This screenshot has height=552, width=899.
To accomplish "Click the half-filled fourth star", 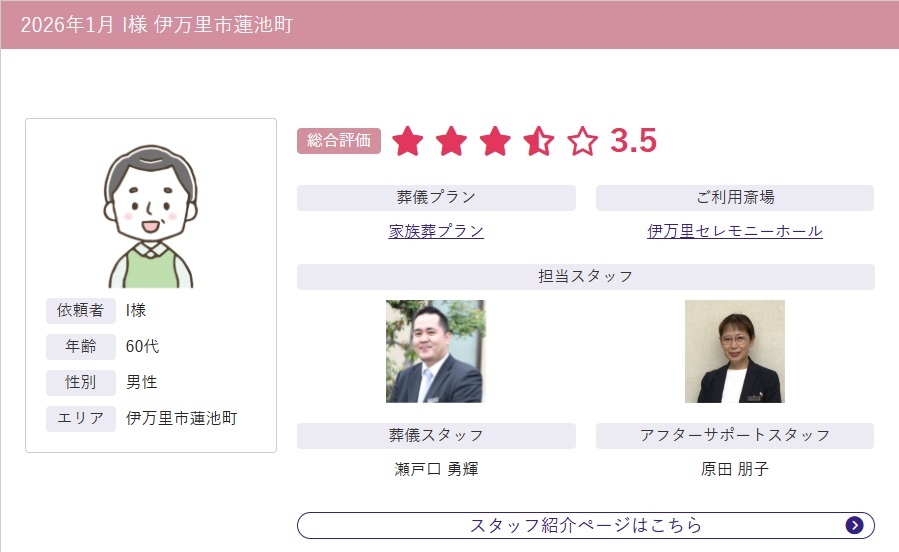I will coord(539,141).
